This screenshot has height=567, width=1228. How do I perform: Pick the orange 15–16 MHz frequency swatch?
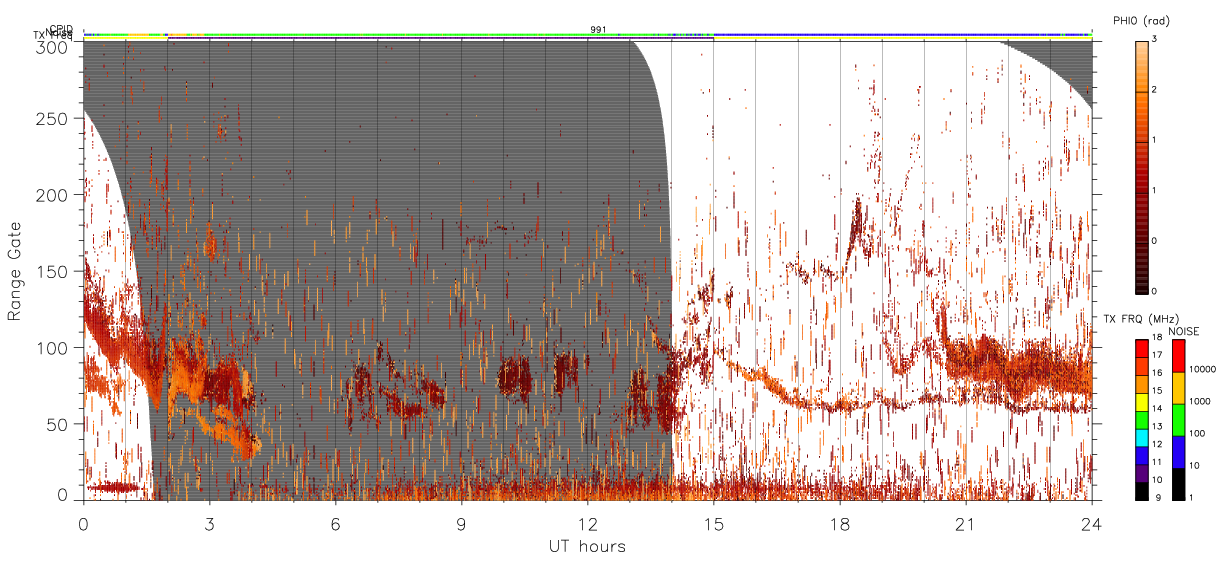click(x=1142, y=382)
